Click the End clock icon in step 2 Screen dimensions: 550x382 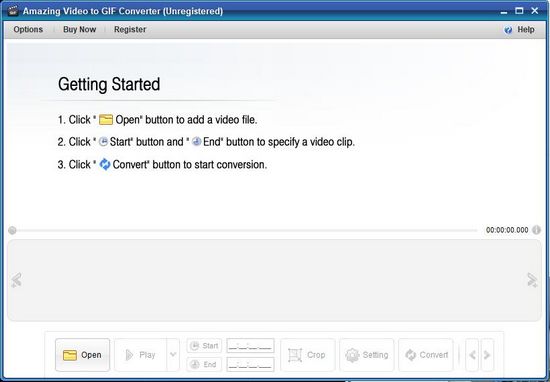197,142
